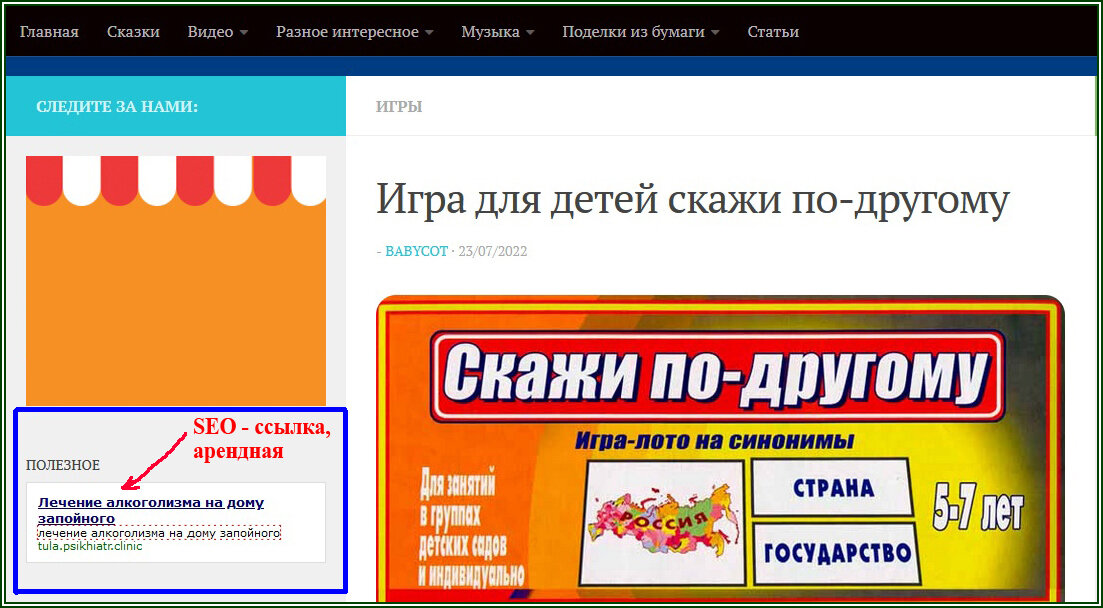Go to the Статьи page
Viewport: 1103px width, 608px height.
pos(773,32)
